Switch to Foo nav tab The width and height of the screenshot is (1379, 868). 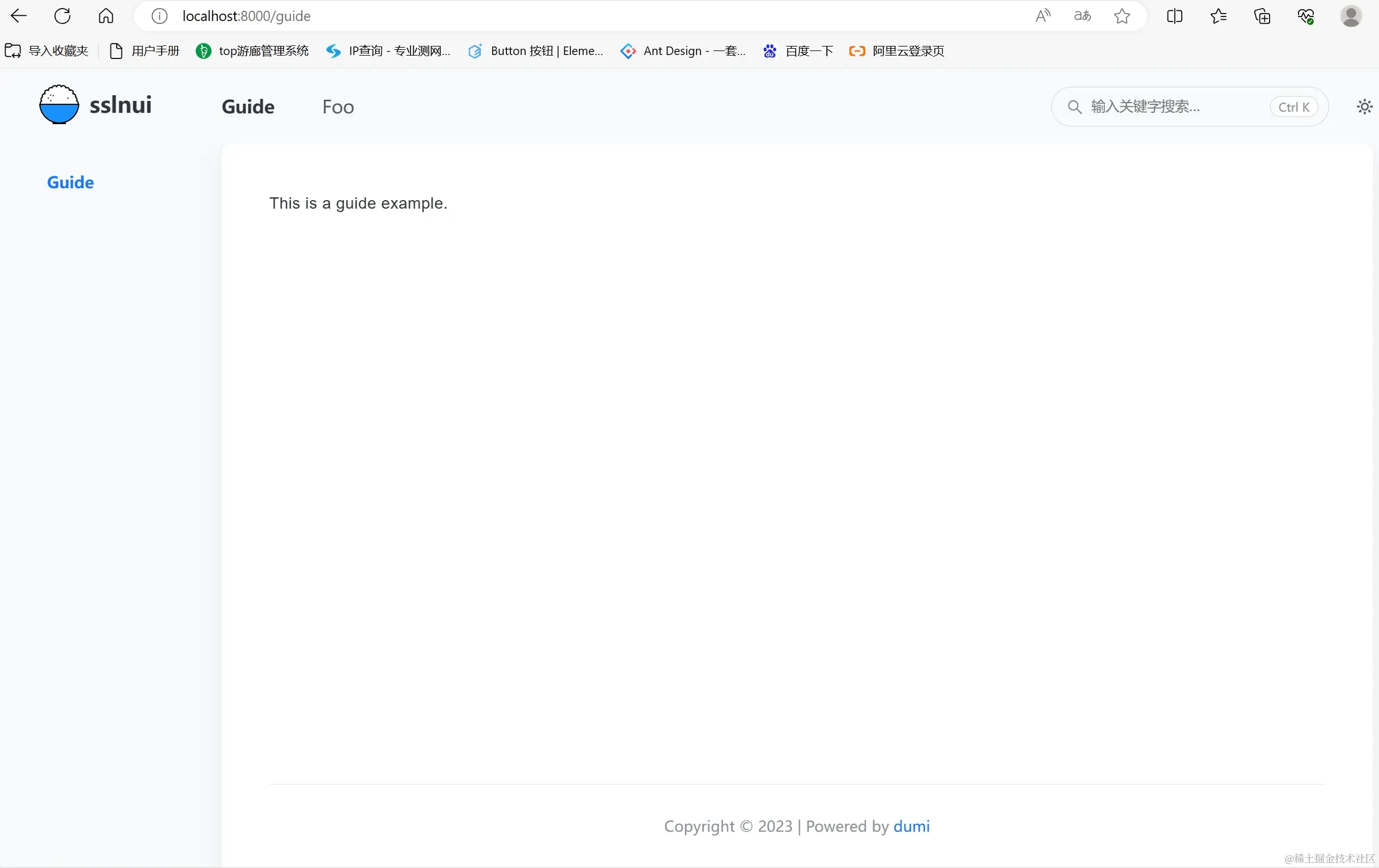tap(338, 107)
